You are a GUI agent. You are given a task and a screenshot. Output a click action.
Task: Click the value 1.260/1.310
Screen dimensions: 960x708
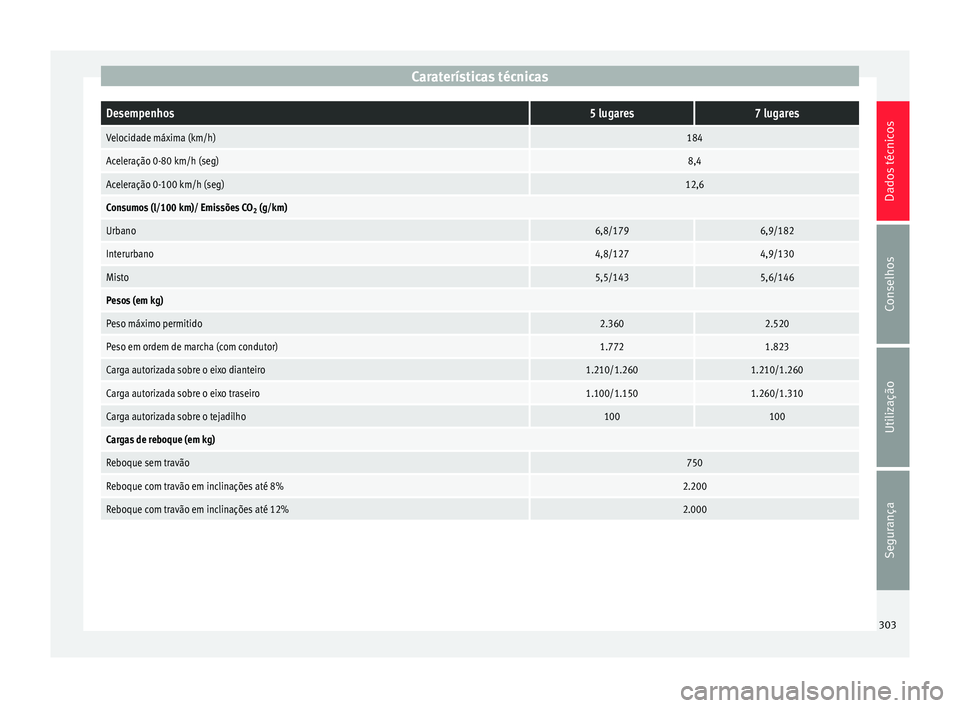pyautogui.click(x=777, y=393)
